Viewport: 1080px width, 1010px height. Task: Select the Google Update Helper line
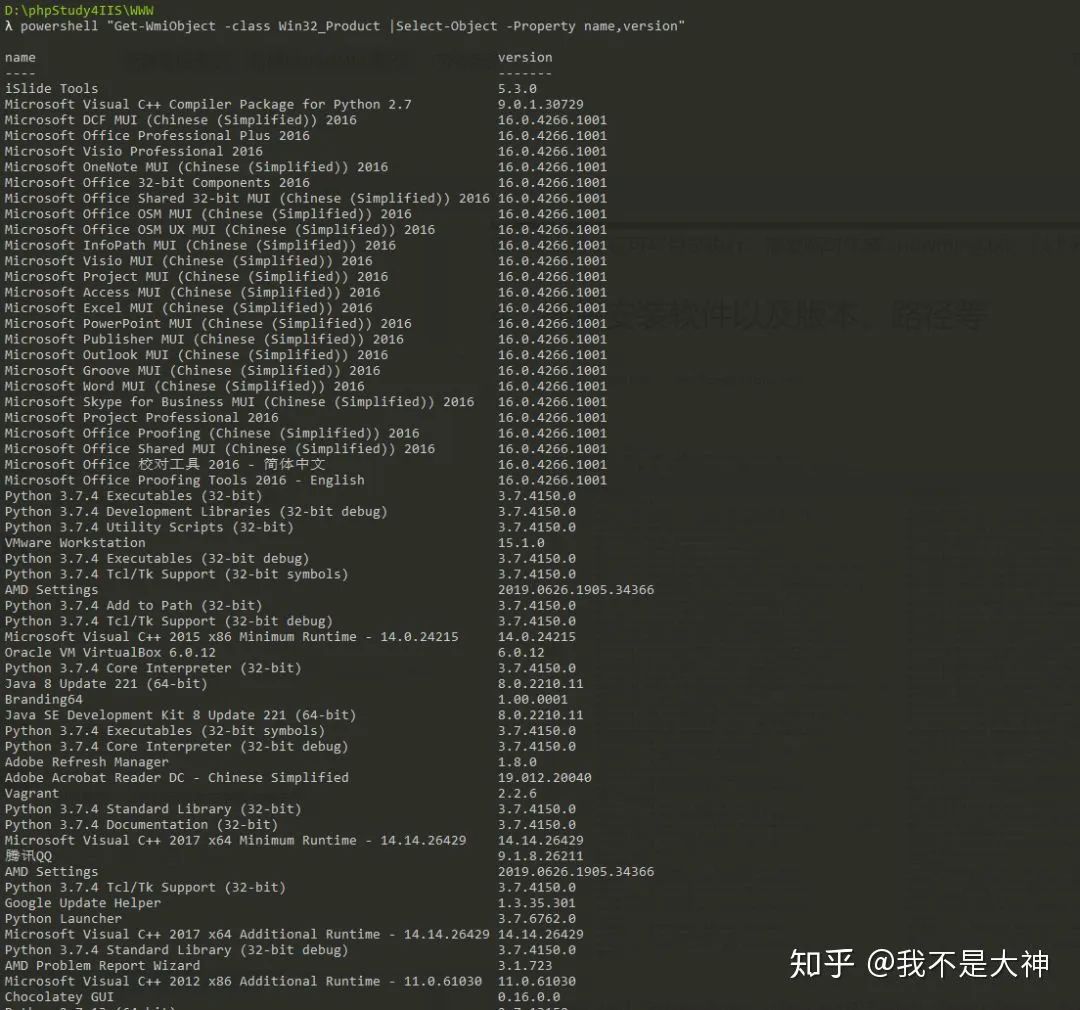point(82,903)
